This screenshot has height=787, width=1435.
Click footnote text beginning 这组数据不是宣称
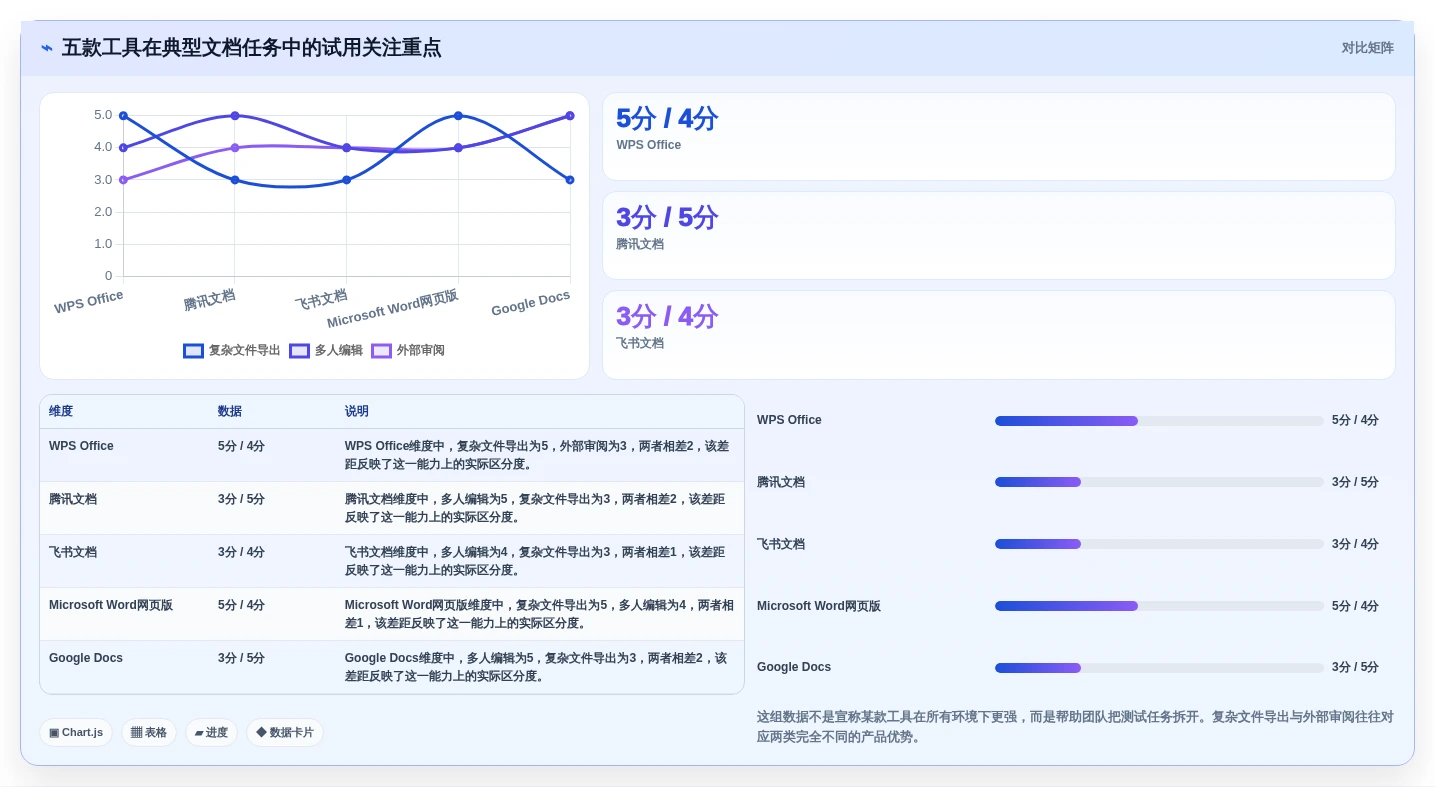pos(1075,727)
